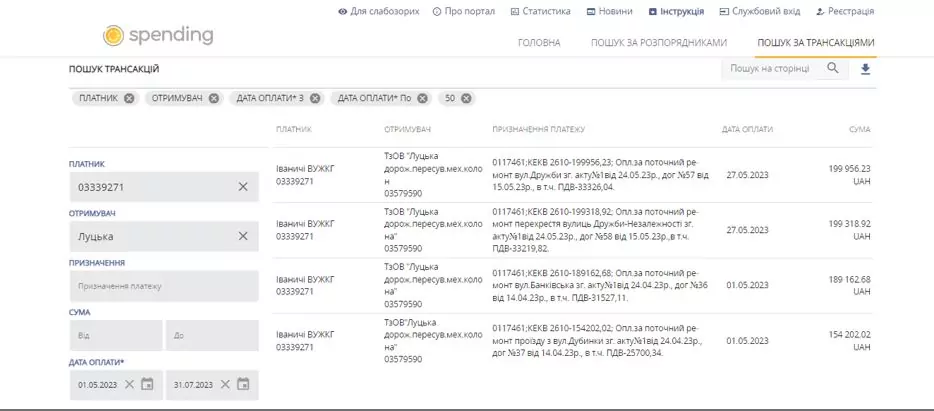This screenshot has height=411, width=934.
Task: Remove the ОТРИМУВАЧ filter chip
Action: [x=214, y=98]
